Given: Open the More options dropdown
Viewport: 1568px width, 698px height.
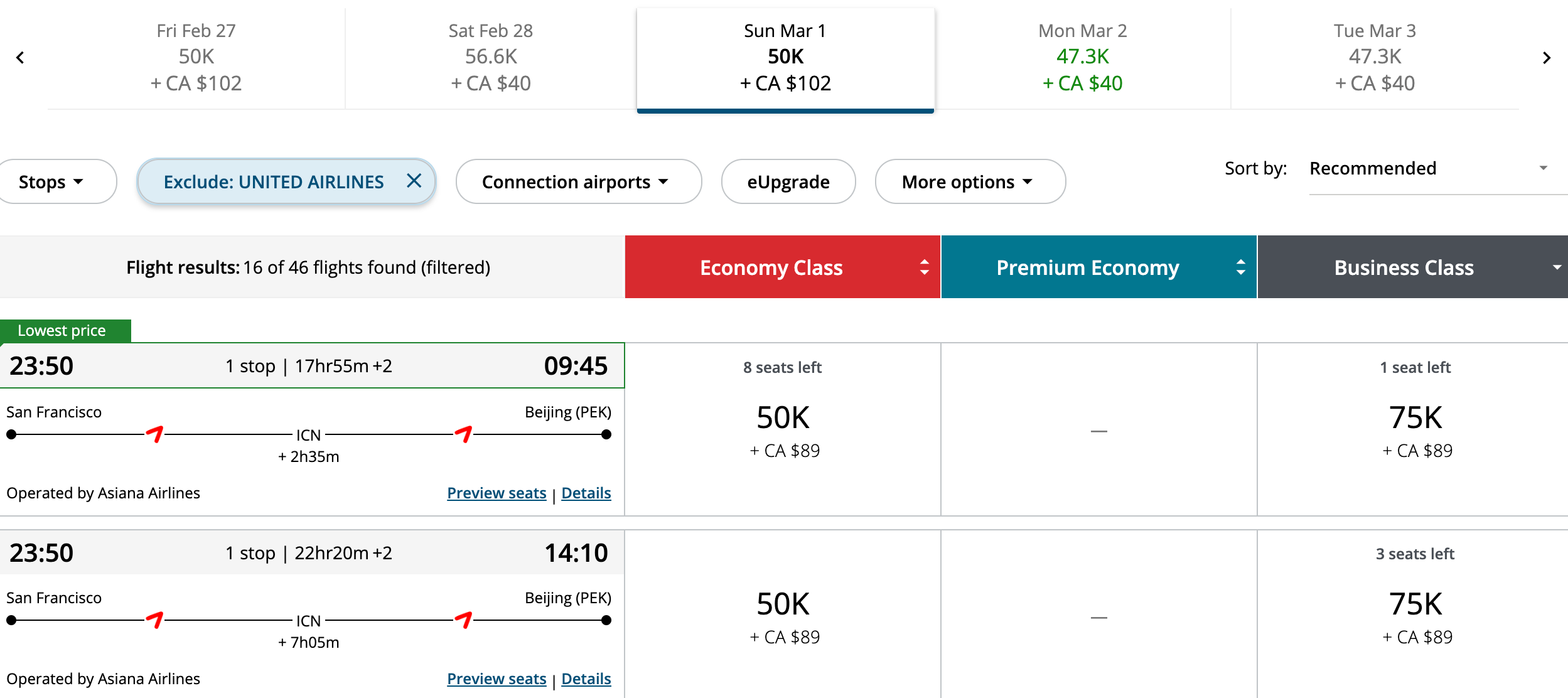Looking at the screenshot, I should pos(969,182).
